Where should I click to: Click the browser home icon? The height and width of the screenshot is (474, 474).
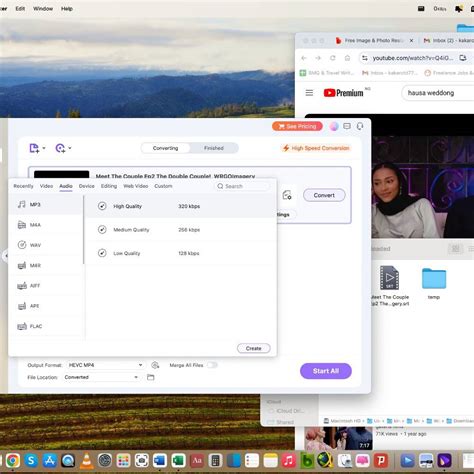347,58
